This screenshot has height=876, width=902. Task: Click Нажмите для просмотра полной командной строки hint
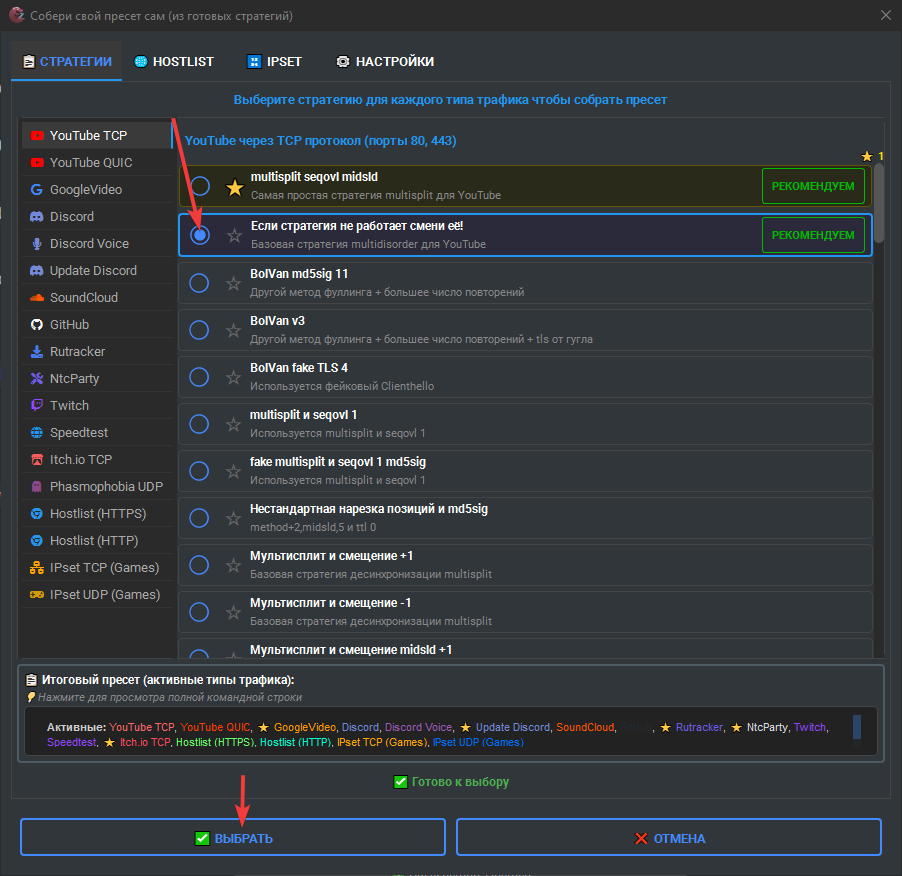pos(170,698)
